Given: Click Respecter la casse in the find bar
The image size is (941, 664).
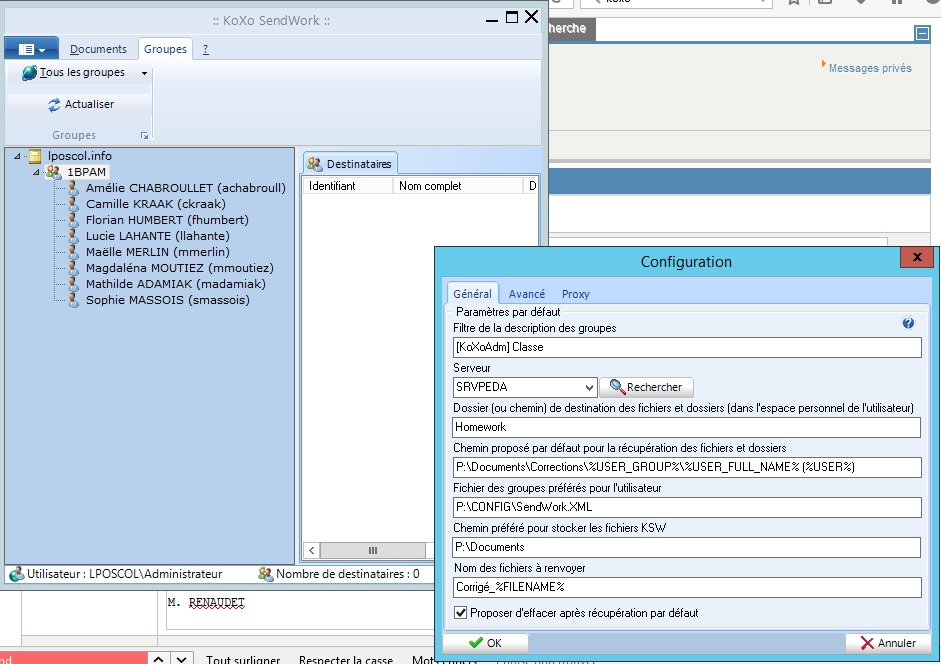Looking at the screenshot, I should coord(346,659).
